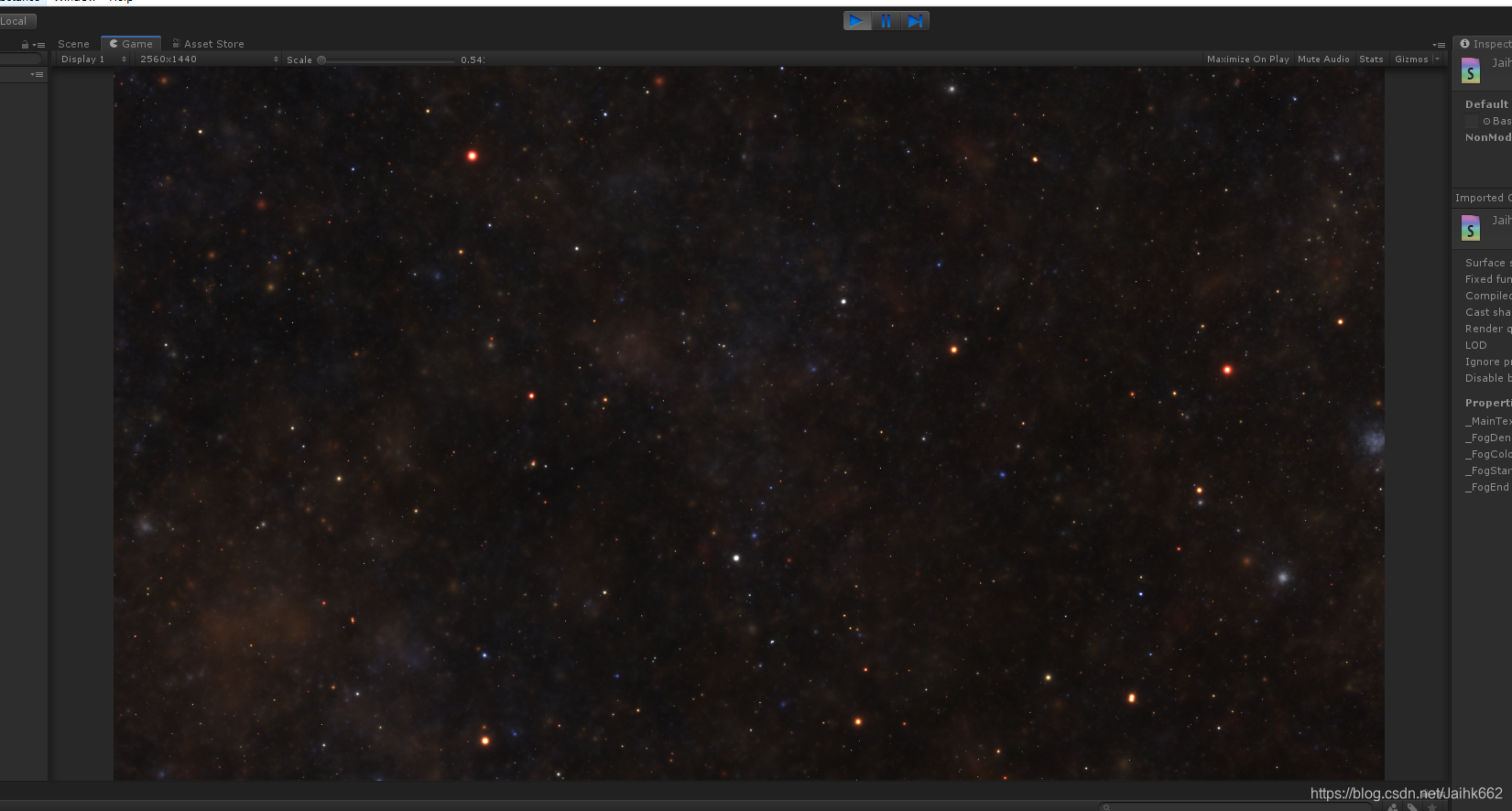
Task: Click the Scale slider handle
Action: point(321,60)
